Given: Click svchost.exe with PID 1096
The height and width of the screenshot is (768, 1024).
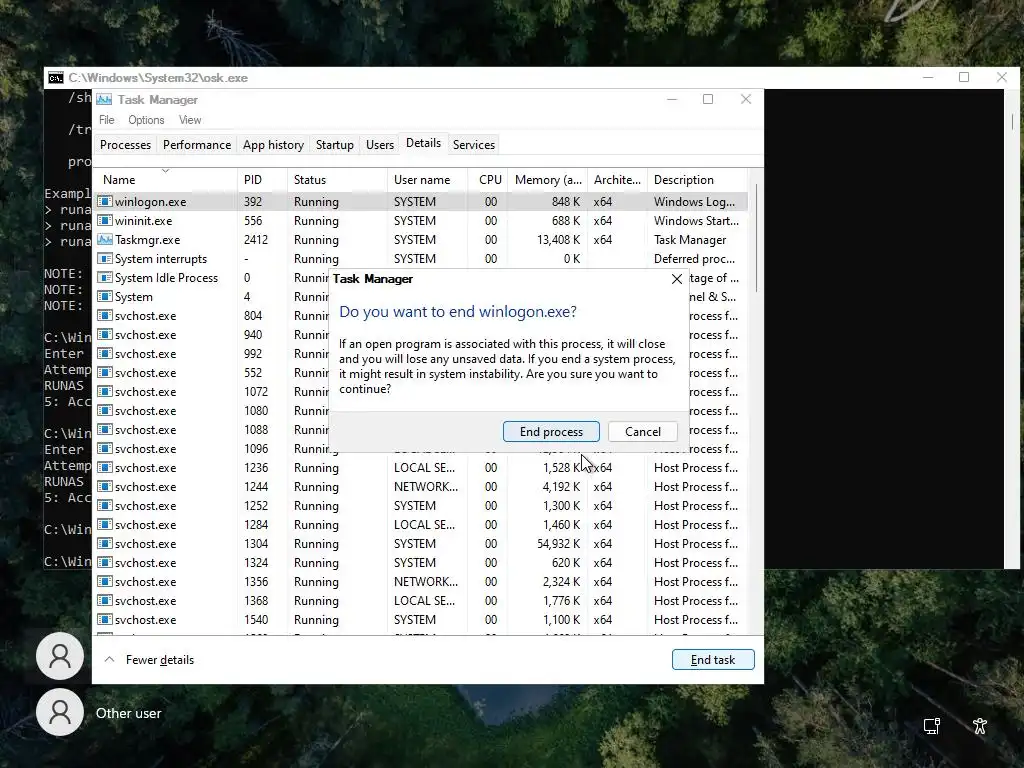Looking at the screenshot, I should coord(146,449).
